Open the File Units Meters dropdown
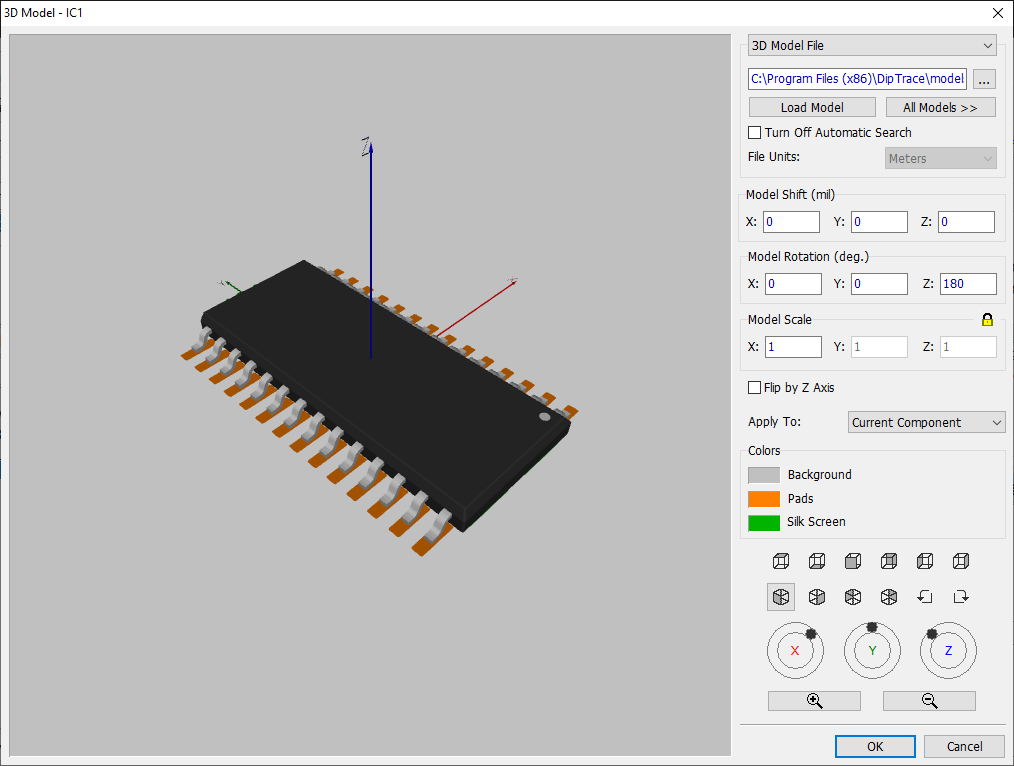Image resolution: width=1014 pixels, height=766 pixels. coord(940,158)
